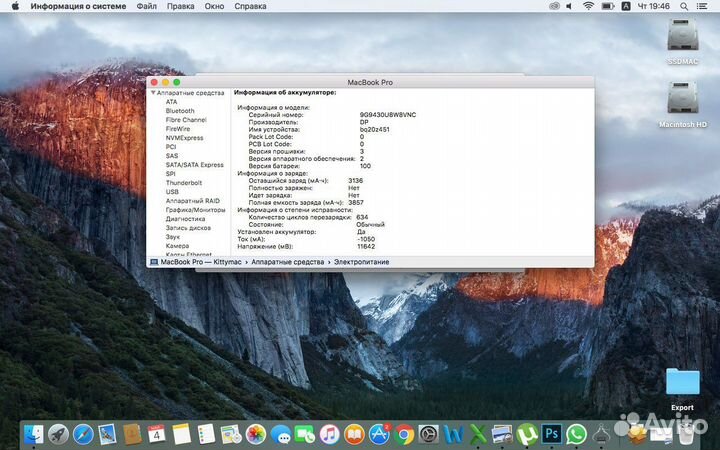Screen dimensions: 720x450
Task: Launch Google Chrome from the dock
Action: pos(404,434)
